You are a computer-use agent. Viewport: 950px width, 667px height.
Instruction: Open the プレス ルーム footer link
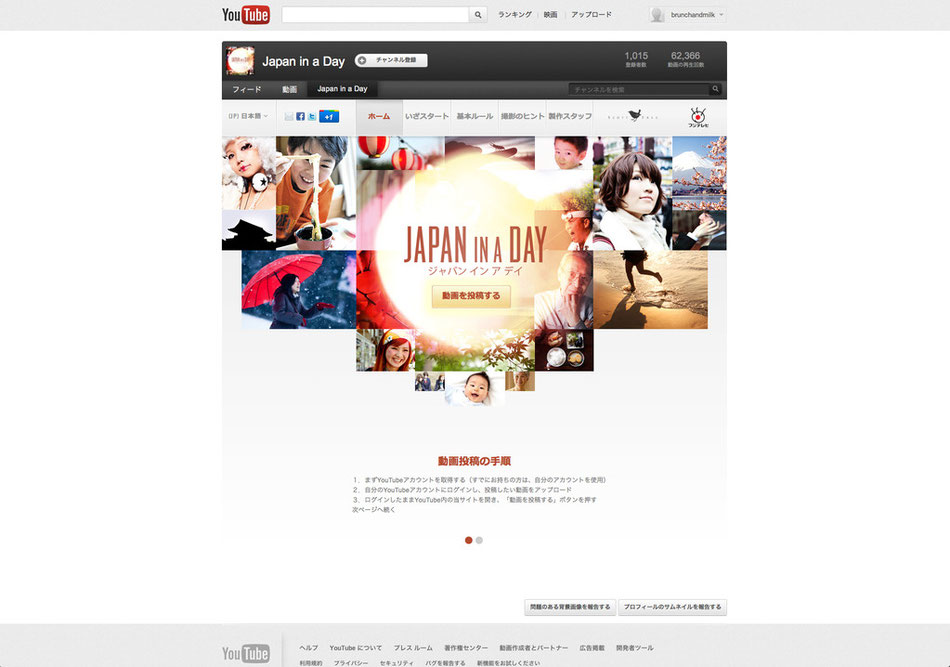coord(413,648)
